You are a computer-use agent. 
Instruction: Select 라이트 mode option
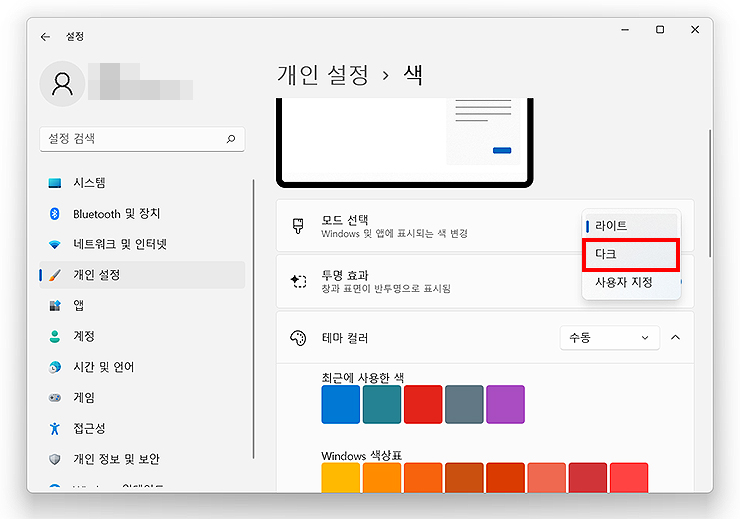[x=631, y=226]
